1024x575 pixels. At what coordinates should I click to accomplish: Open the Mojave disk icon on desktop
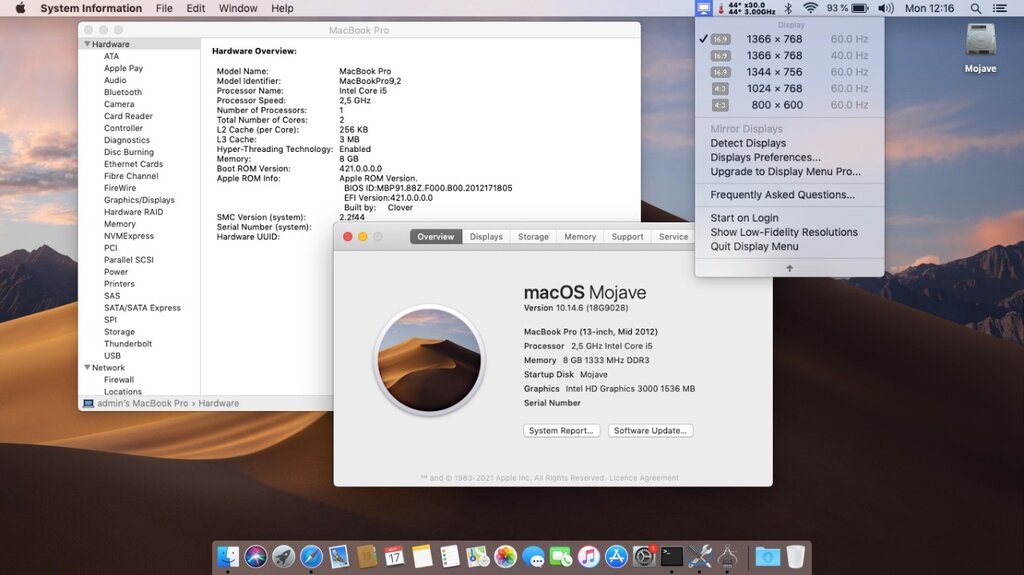point(980,40)
